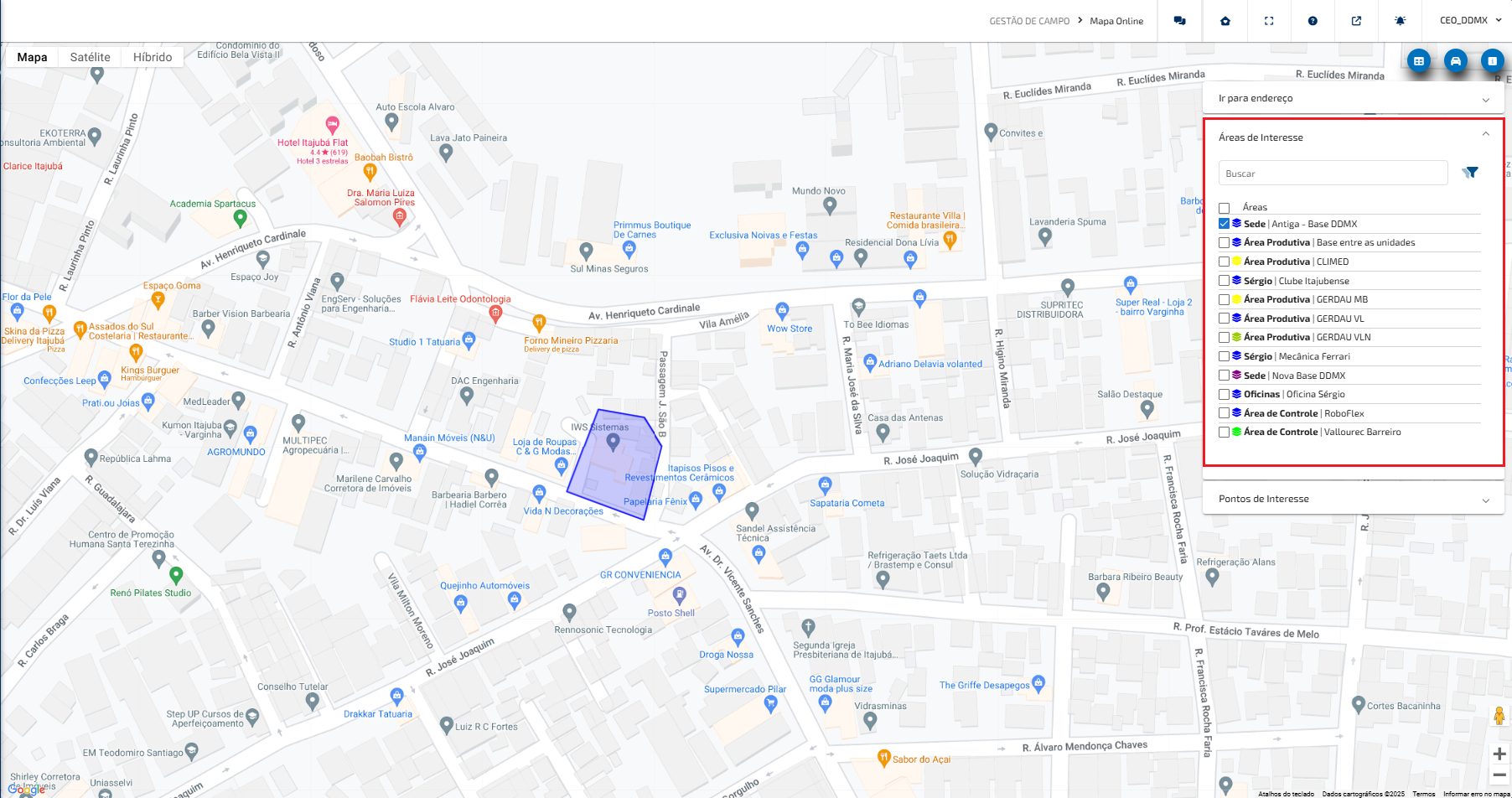This screenshot has height=798, width=1512.
Task: Open the CEO_DDMX user dropdown
Action: tap(1471, 20)
